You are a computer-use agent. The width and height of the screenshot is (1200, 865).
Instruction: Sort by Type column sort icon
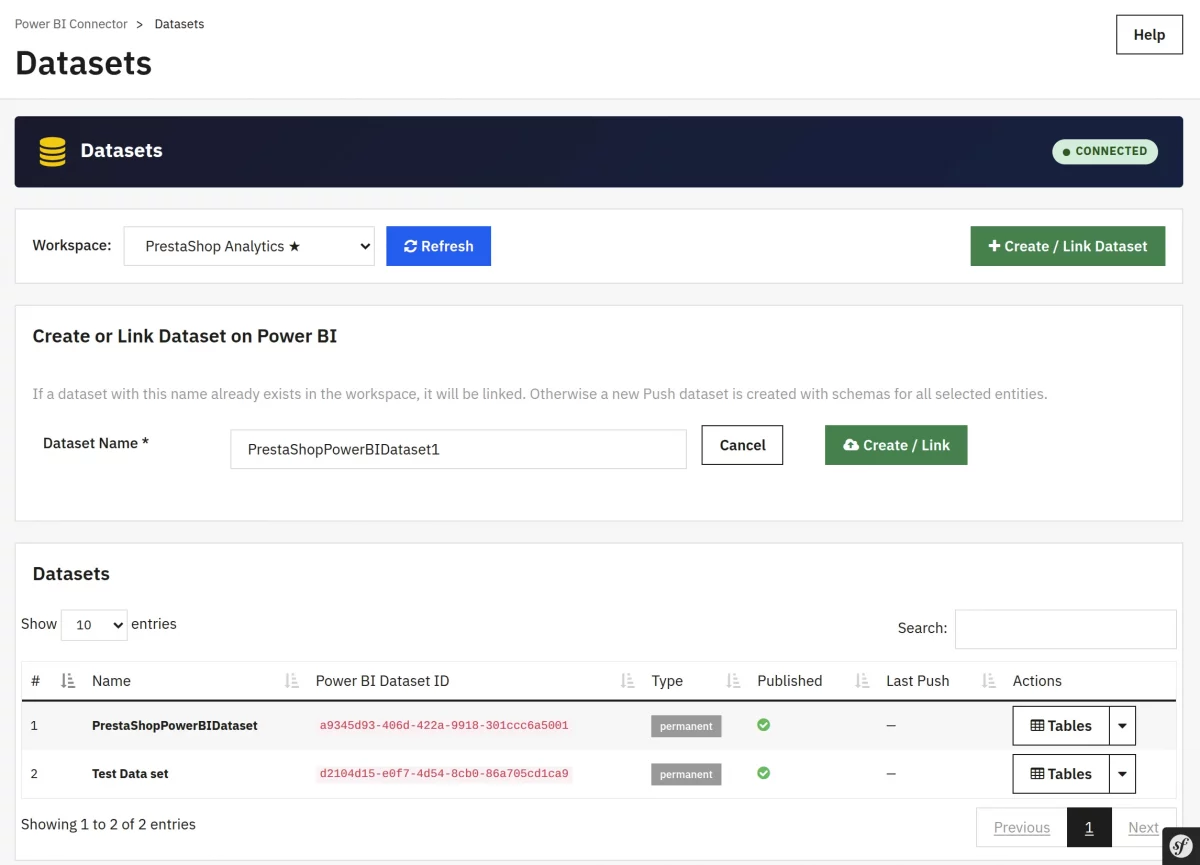[x=734, y=681]
